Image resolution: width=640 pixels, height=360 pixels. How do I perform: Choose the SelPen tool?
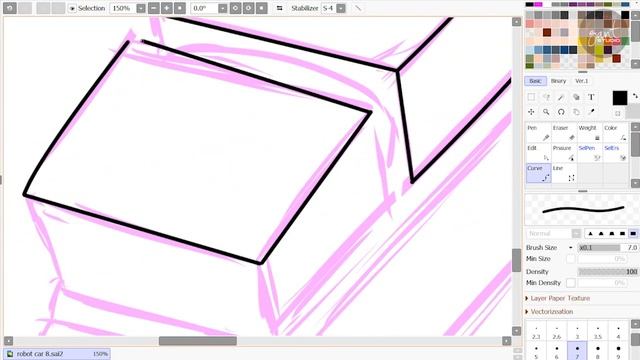(589, 153)
